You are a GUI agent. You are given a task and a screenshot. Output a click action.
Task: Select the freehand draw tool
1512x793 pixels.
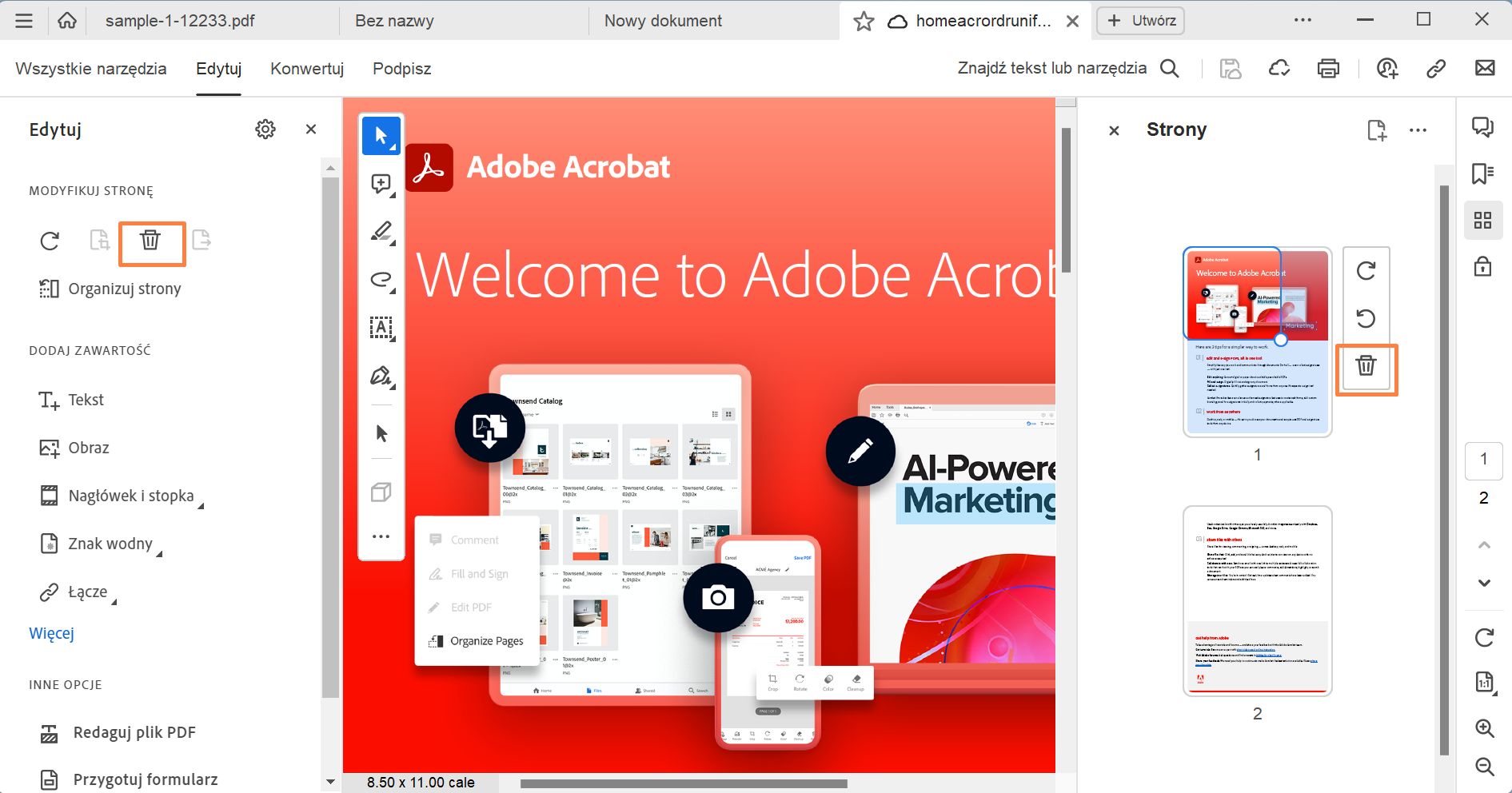pos(381,281)
